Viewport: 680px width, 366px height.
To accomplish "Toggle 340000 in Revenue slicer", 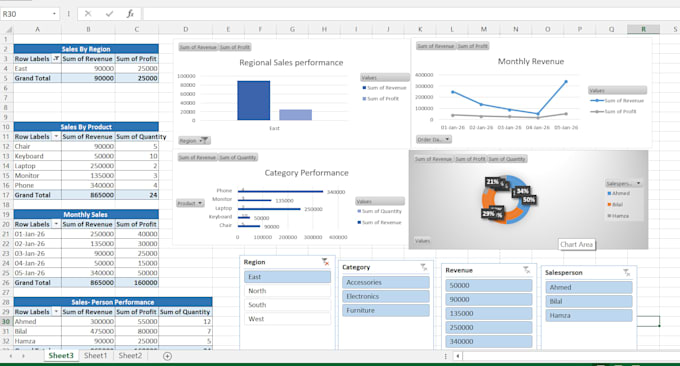I will [x=489, y=341].
